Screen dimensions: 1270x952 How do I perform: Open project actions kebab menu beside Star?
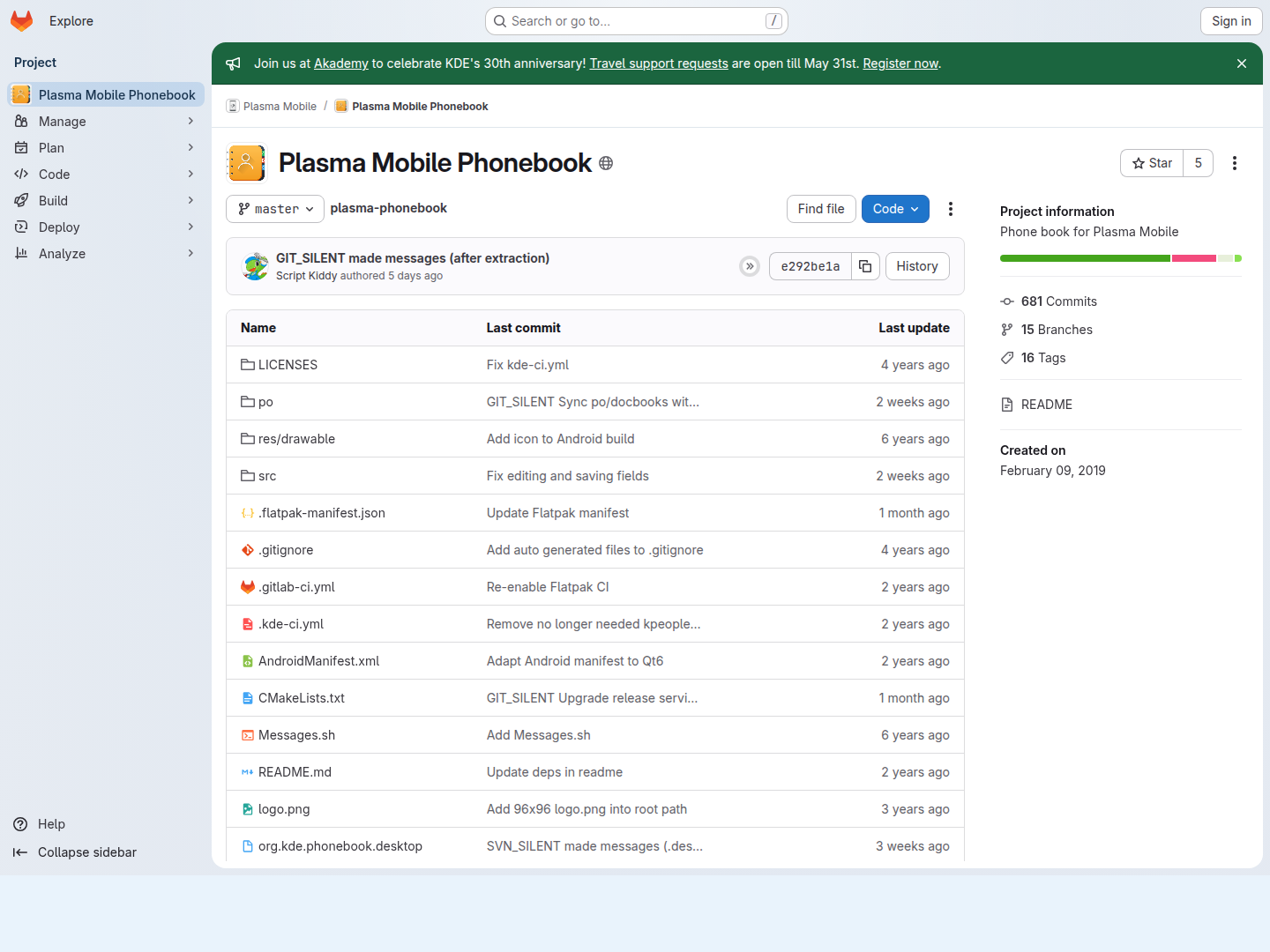pyautogui.click(x=1235, y=163)
